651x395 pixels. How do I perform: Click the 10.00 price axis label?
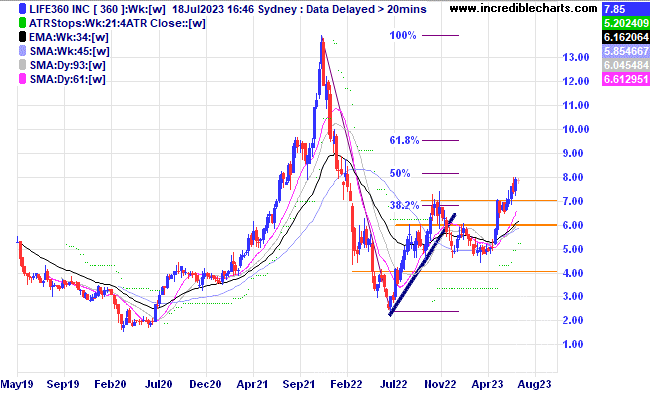click(x=576, y=129)
